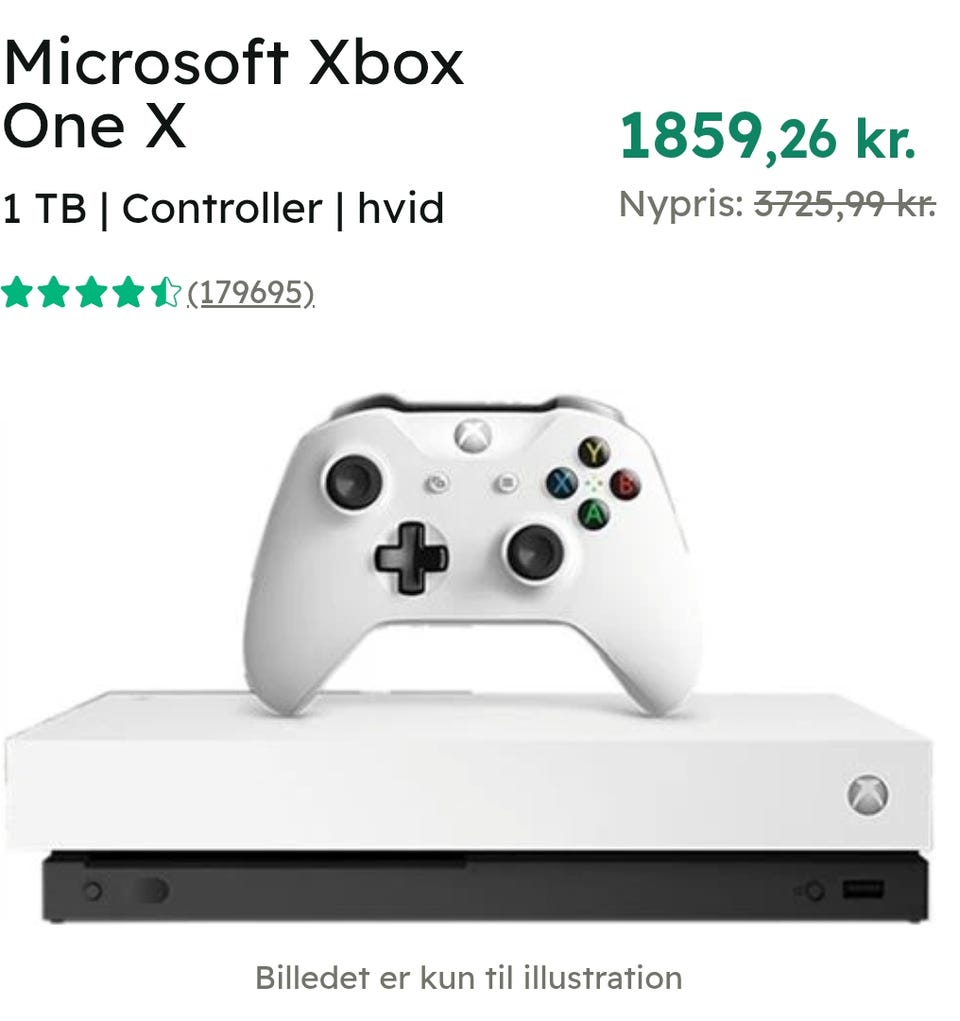Click the controller's small Menu button

click(507, 483)
